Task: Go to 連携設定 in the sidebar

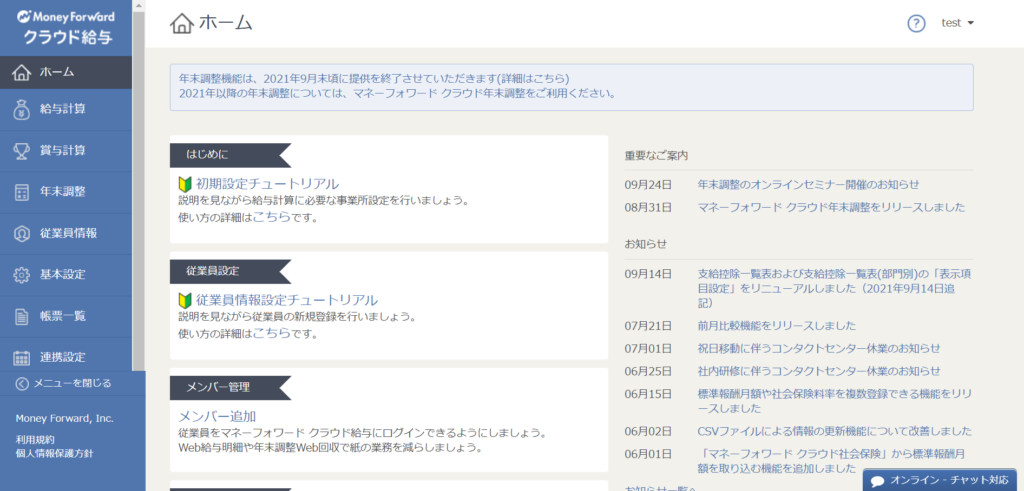Action: point(66,356)
